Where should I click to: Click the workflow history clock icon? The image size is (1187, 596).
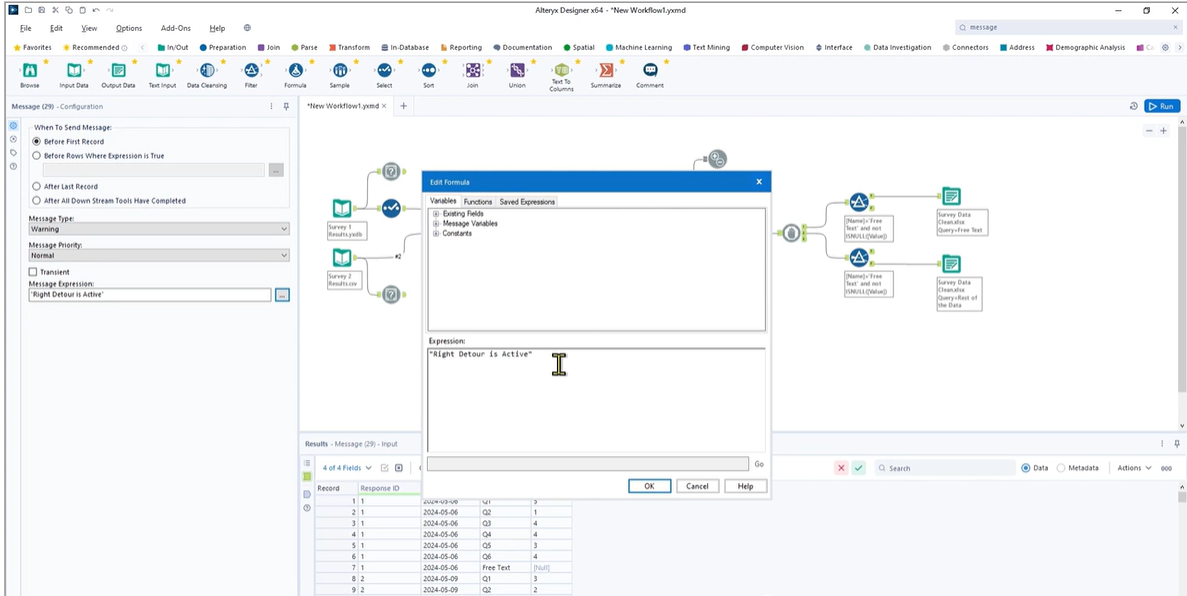click(1133, 107)
